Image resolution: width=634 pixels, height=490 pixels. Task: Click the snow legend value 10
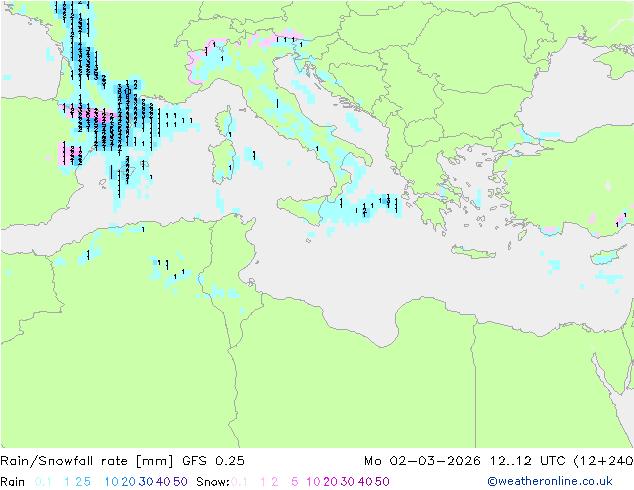313,482
